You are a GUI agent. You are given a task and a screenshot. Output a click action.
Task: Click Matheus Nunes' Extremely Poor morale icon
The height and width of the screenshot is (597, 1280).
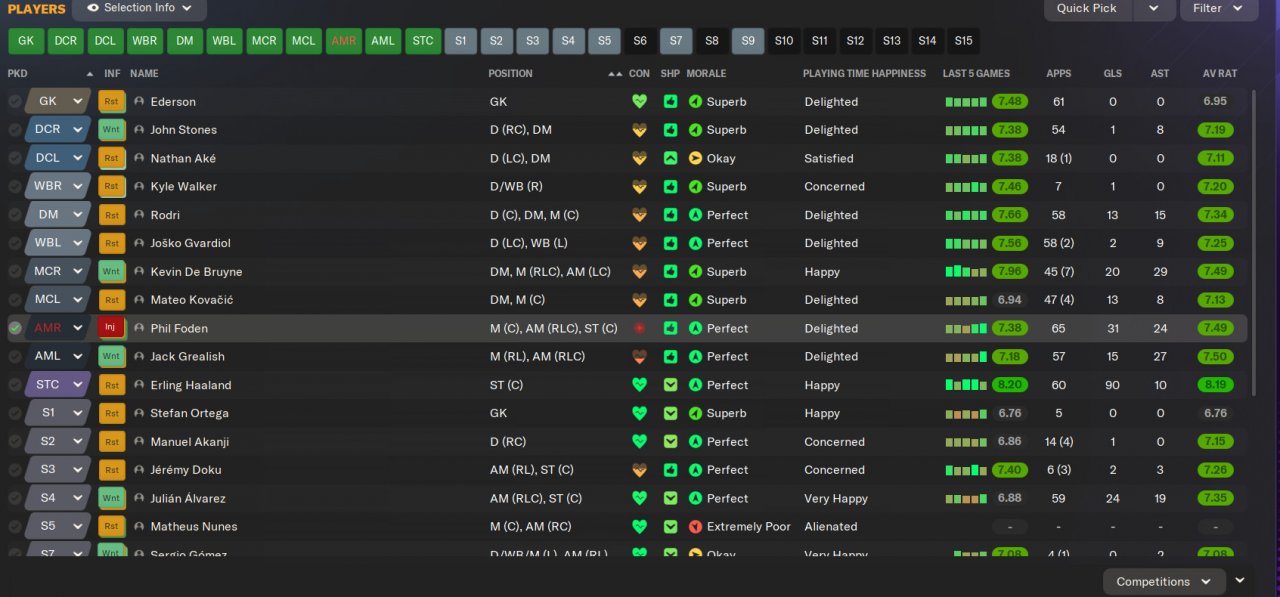click(695, 526)
